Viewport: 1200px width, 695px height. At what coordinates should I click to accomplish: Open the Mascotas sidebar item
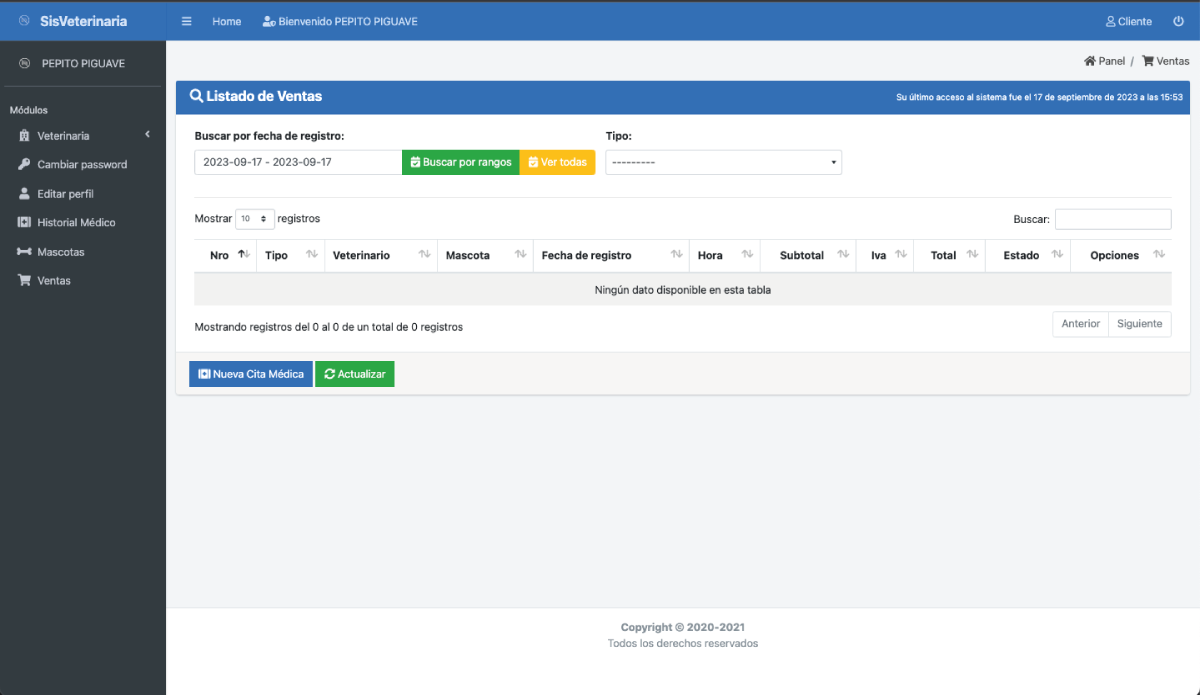[x=61, y=252]
